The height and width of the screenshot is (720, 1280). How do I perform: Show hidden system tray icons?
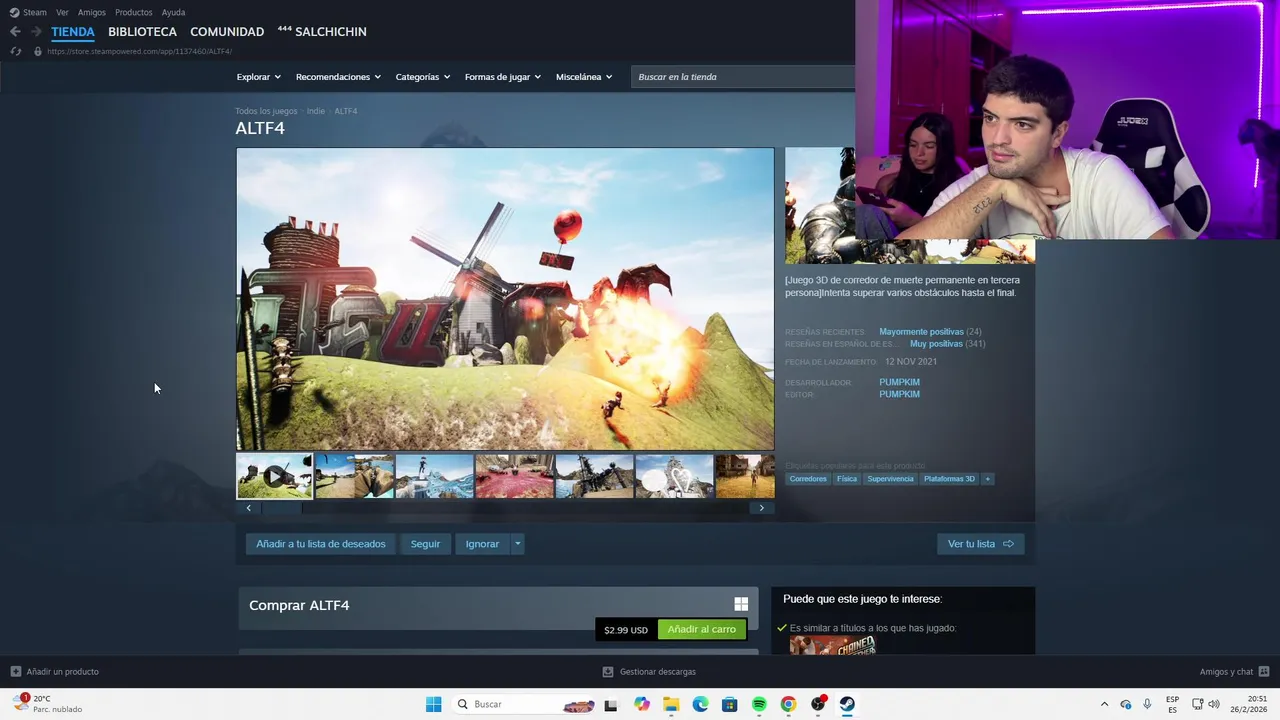(x=1104, y=704)
